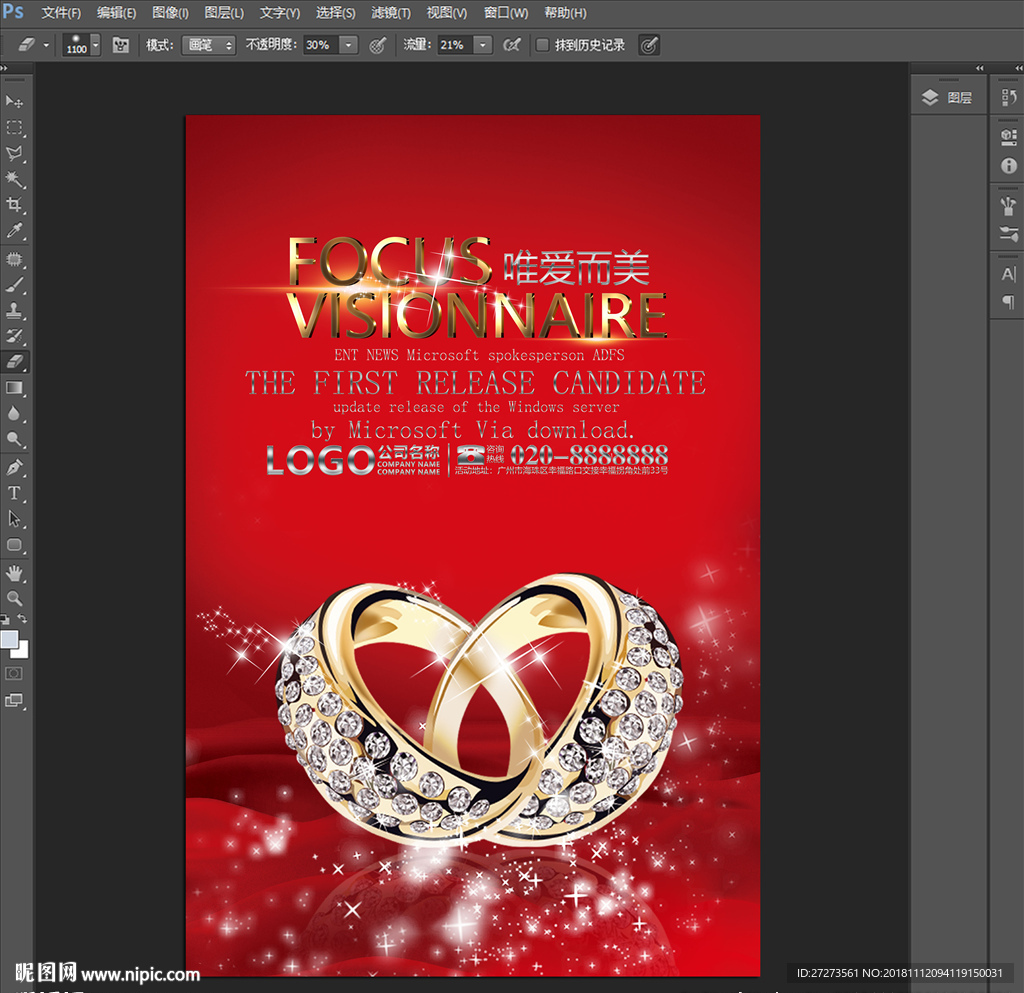Enable the 抹到历史记录 checkbox
This screenshot has width=1024, height=993.
pyautogui.click(x=542, y=45)
